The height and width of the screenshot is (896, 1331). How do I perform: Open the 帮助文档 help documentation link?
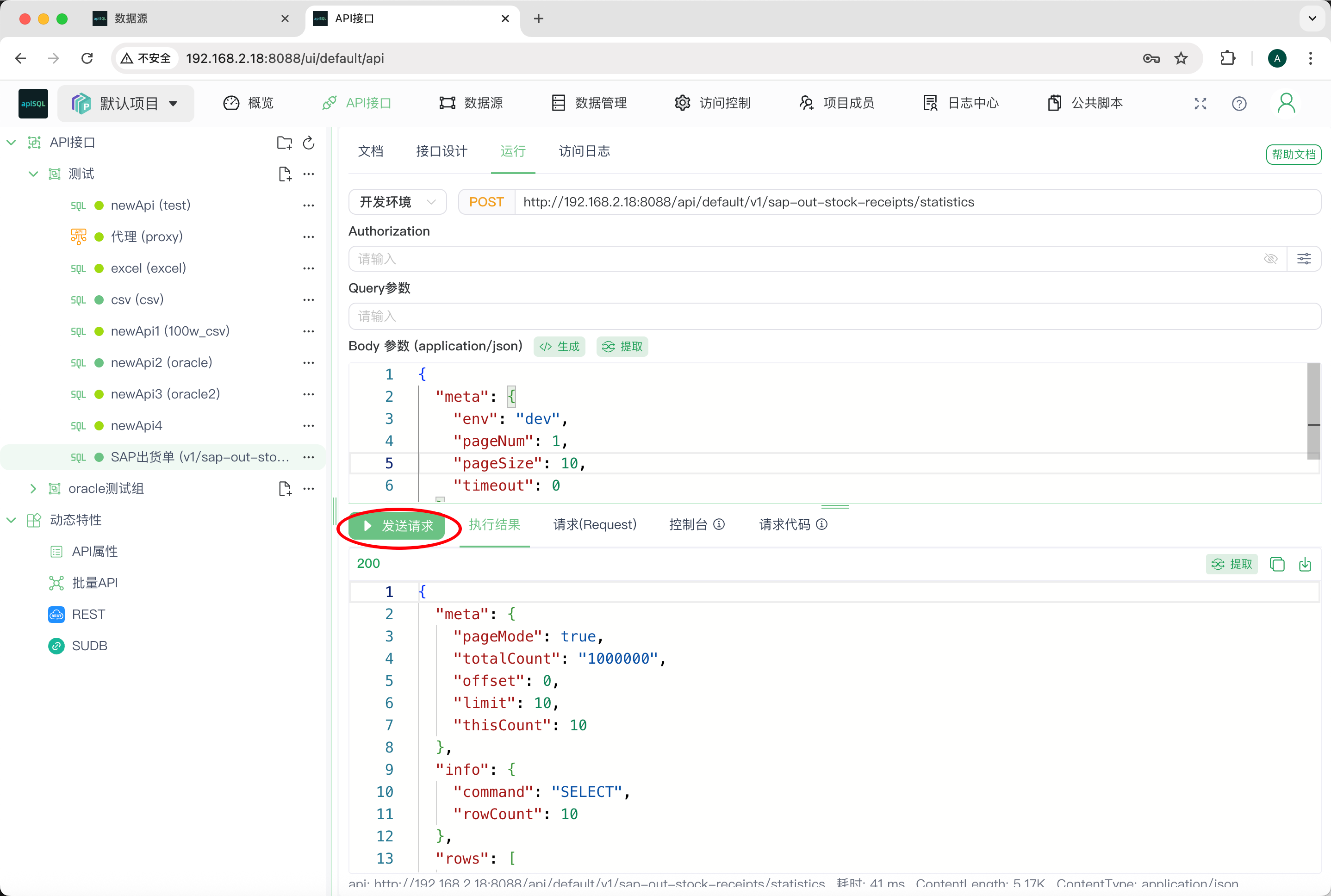(1293, 154)
